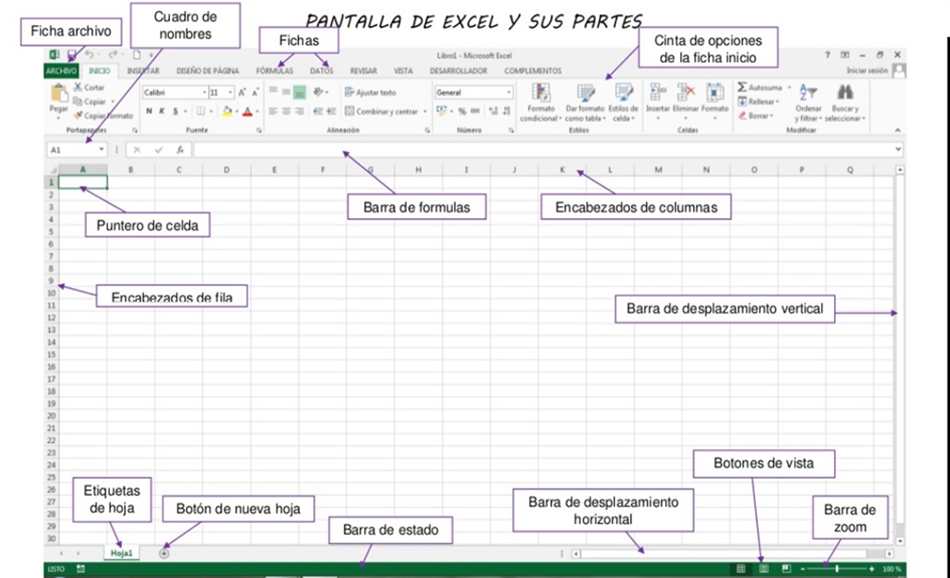Open Dar formato como tabla
This screenshot has height=578, width=950.
[x=585, y=102]
